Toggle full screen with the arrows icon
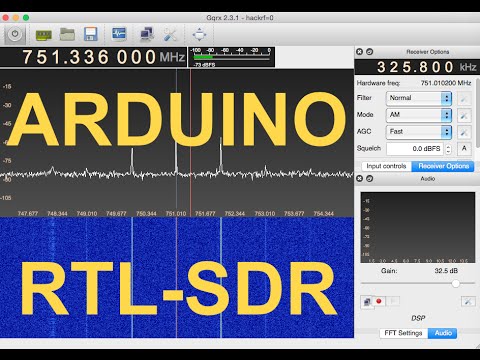 199,35
